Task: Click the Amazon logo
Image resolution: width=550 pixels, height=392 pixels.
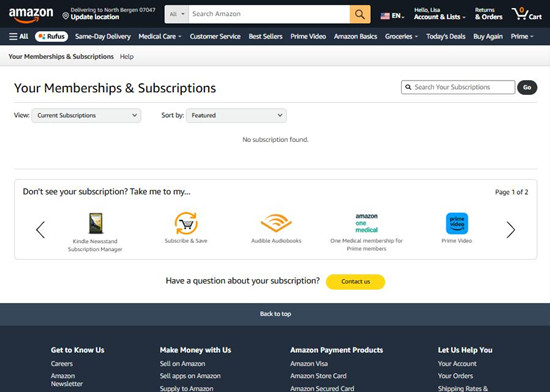Action: click(x=31, y=15)
